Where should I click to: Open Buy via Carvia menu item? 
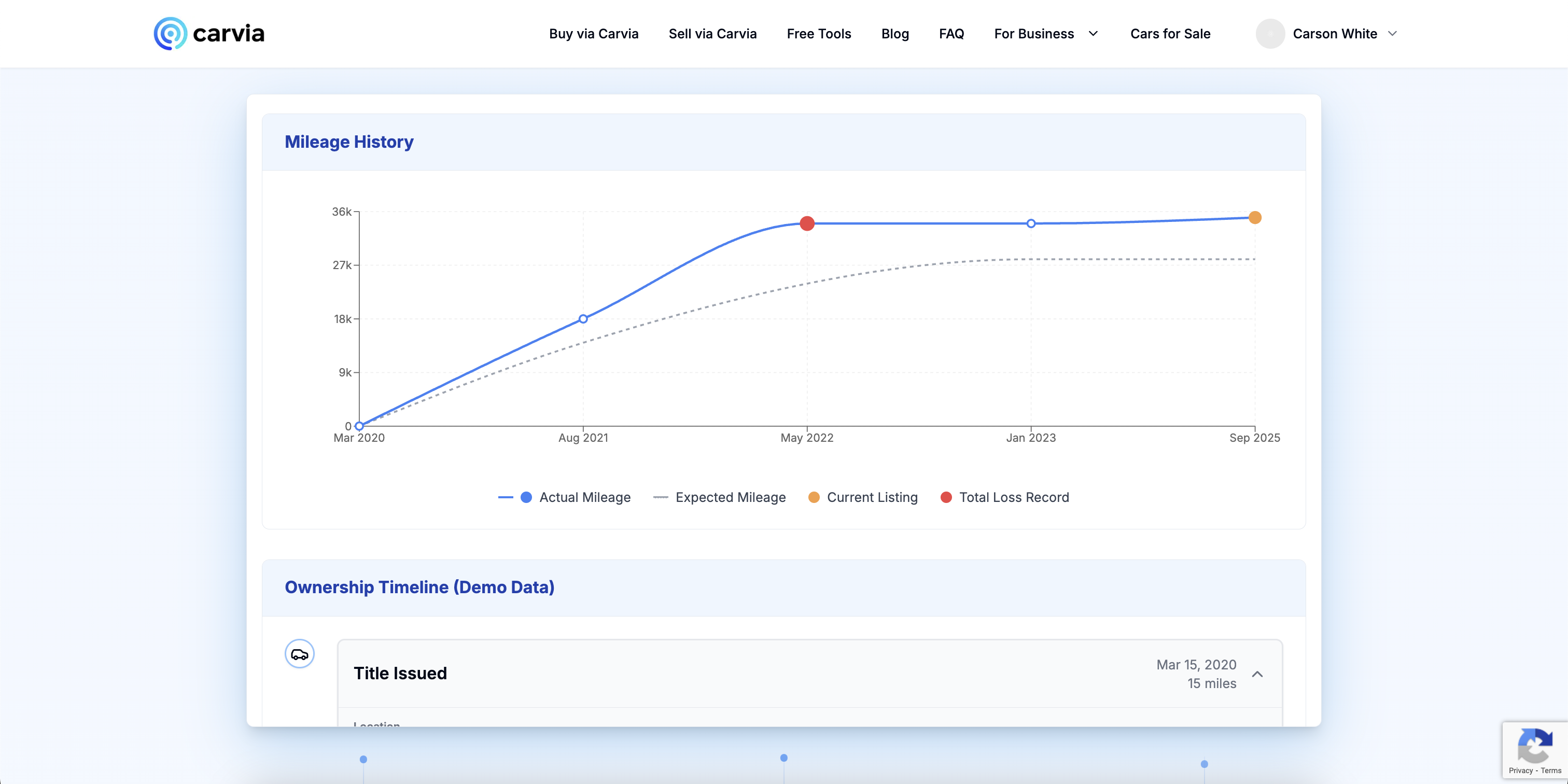[594, 34]
